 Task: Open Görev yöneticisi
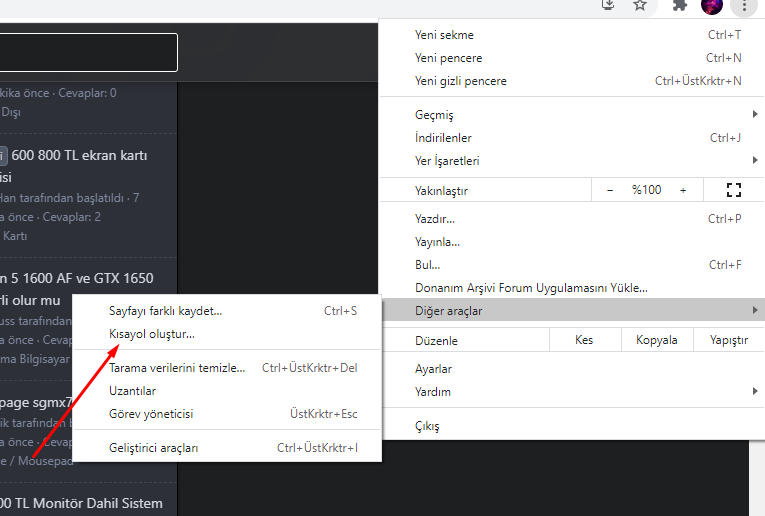[227, 414]
